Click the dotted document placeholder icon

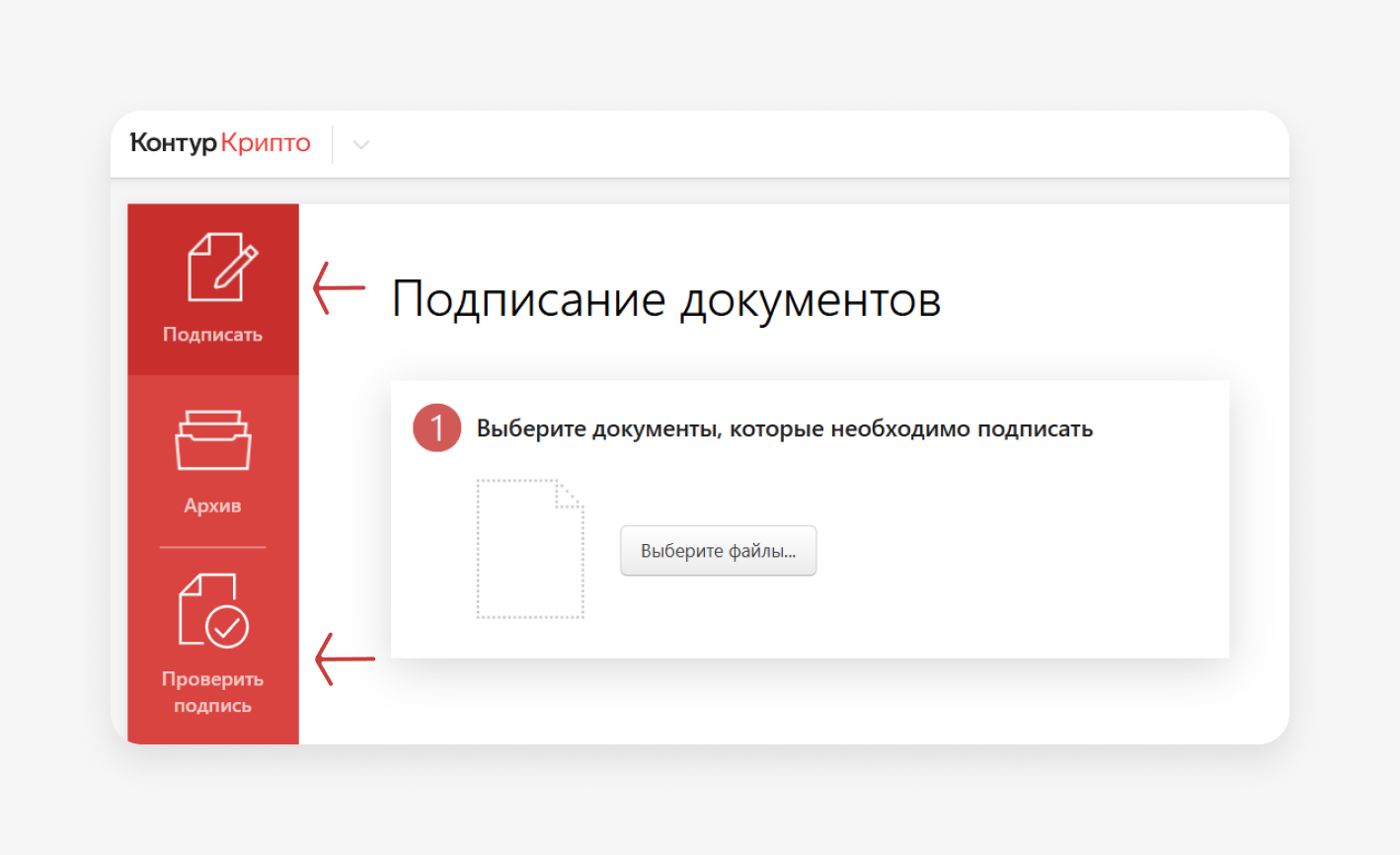530,549
